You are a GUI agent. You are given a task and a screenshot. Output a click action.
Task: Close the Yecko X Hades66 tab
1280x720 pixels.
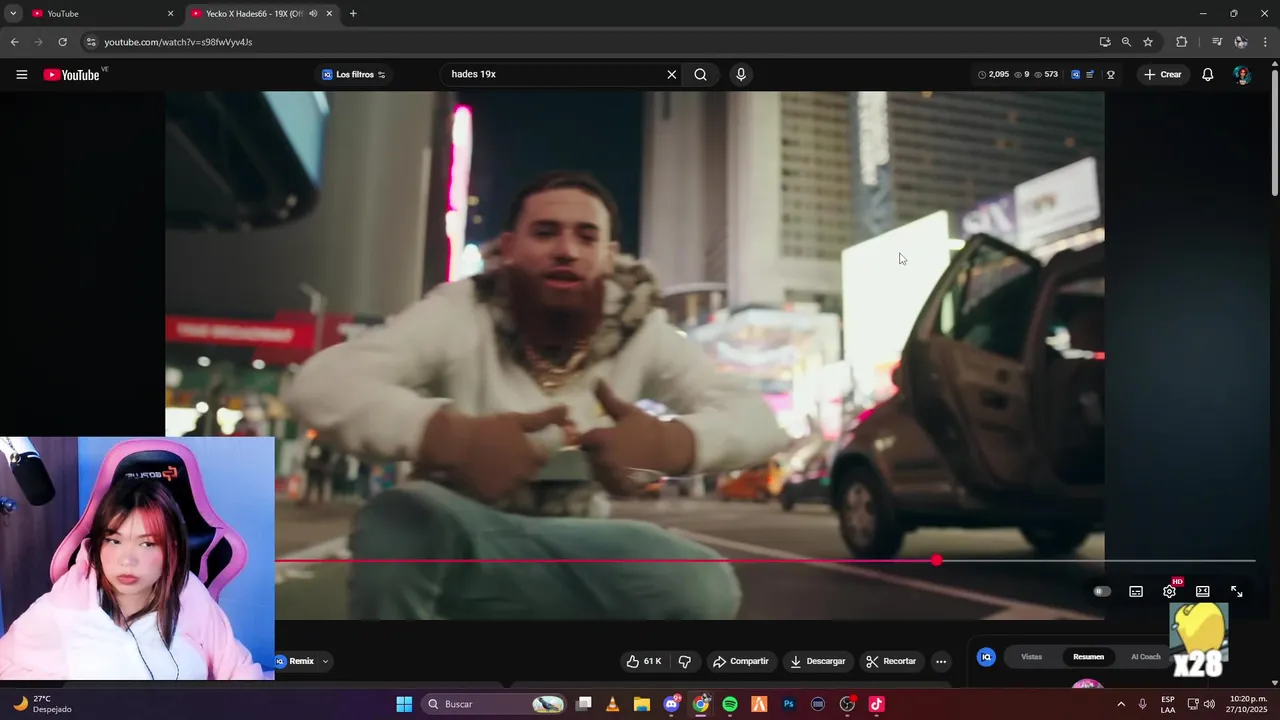[329, 14]
